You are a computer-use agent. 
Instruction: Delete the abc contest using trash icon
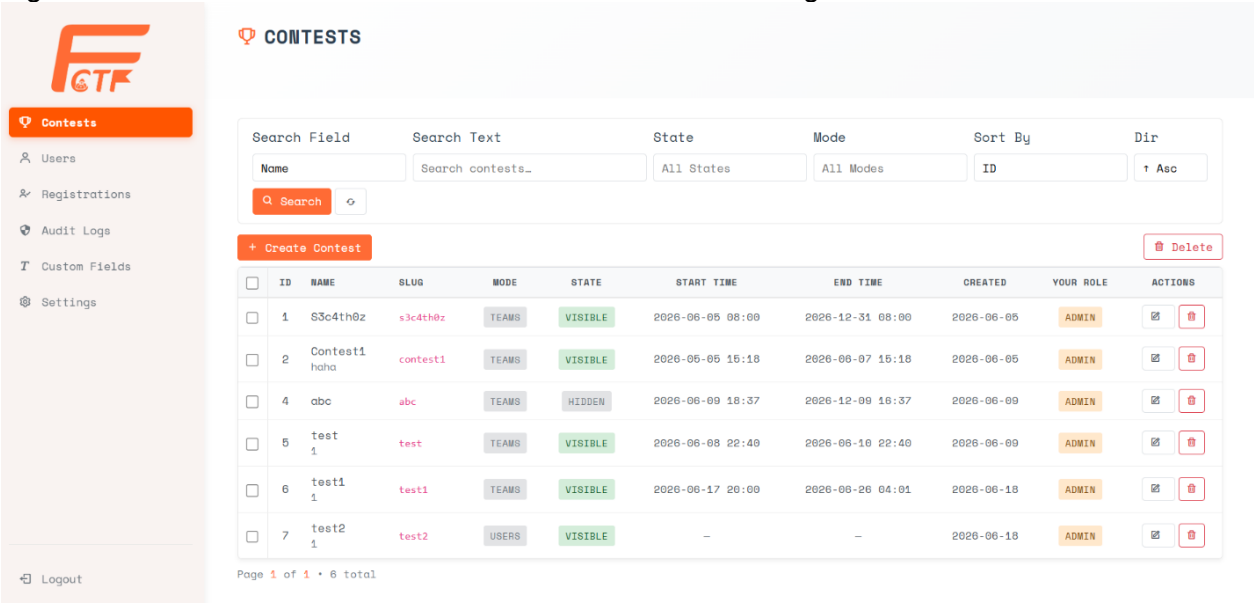pos(1191,401)
